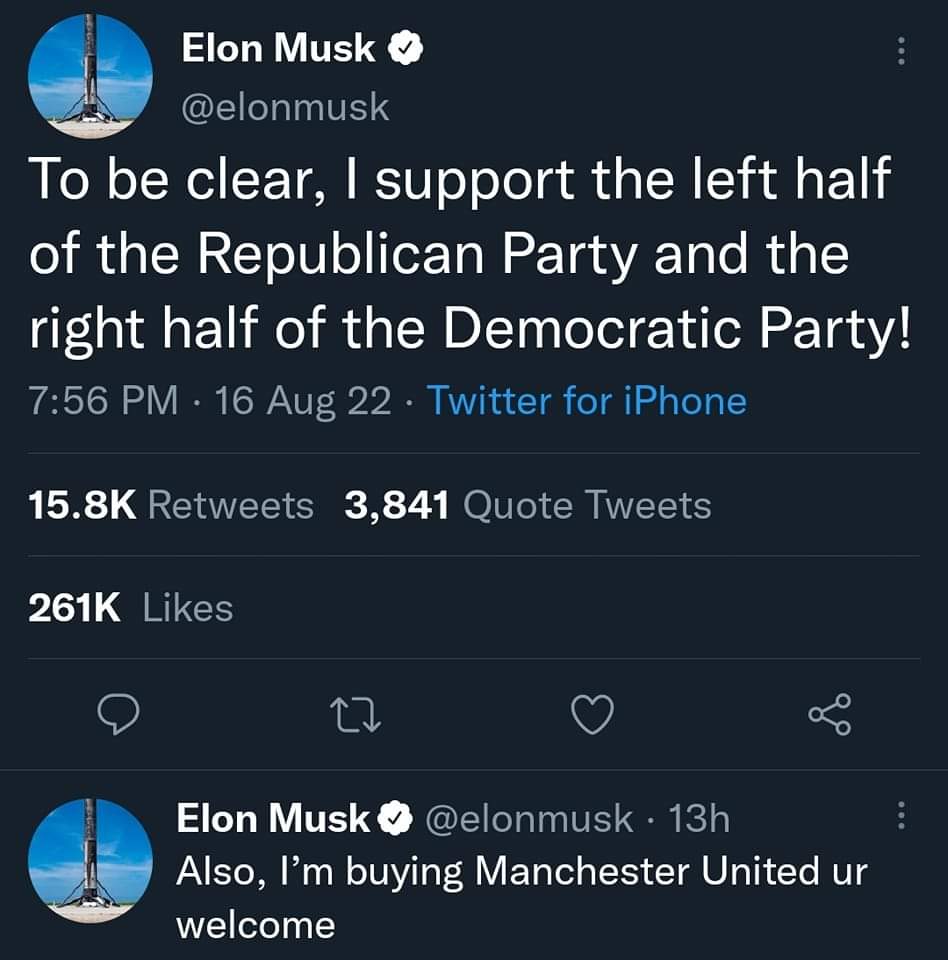Open the profile picture on the reply tweet
The width and height of the screenshot is (948, 960).
click(x=90, y=858)
